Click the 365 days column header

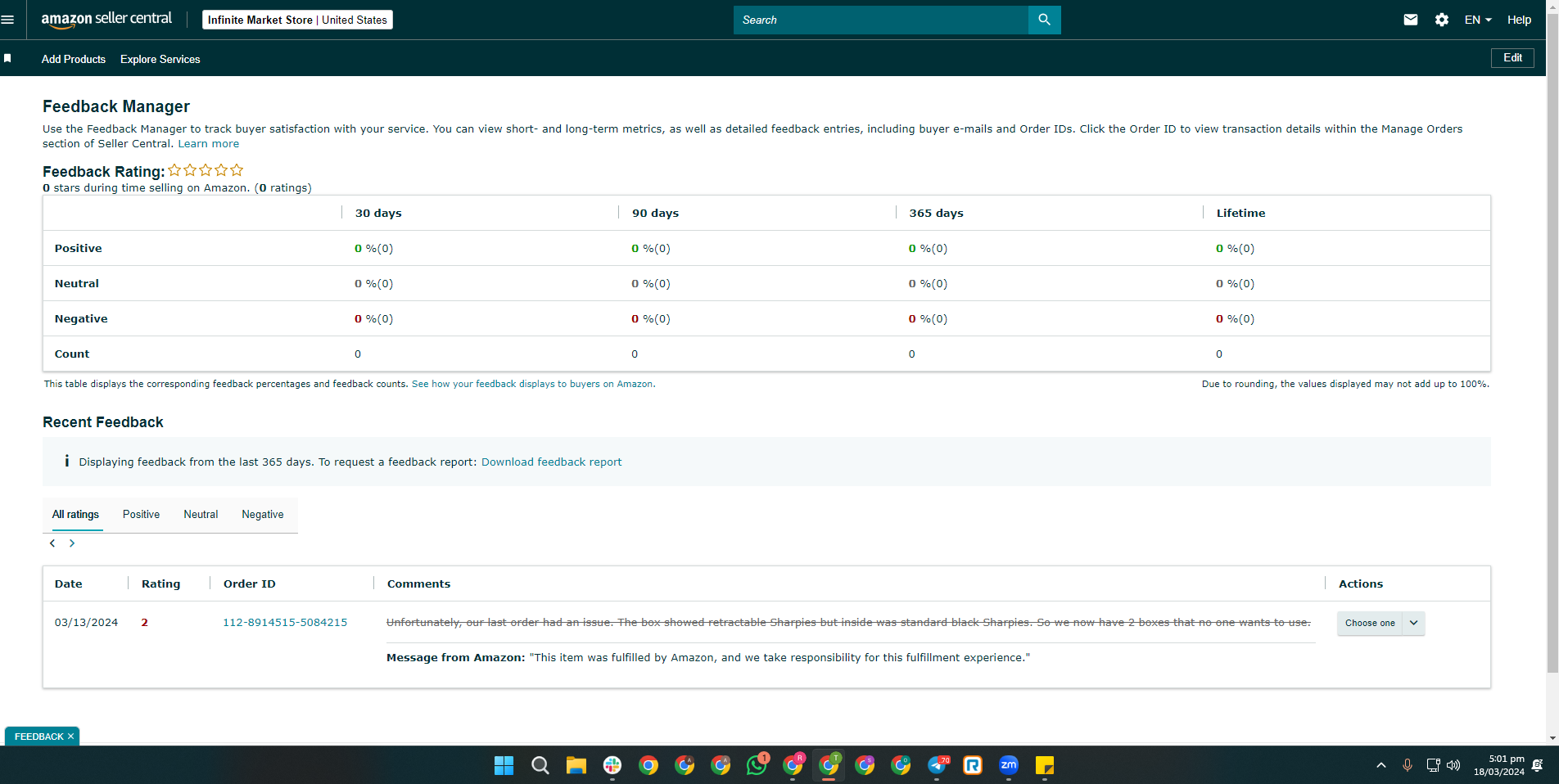point(936,213)
